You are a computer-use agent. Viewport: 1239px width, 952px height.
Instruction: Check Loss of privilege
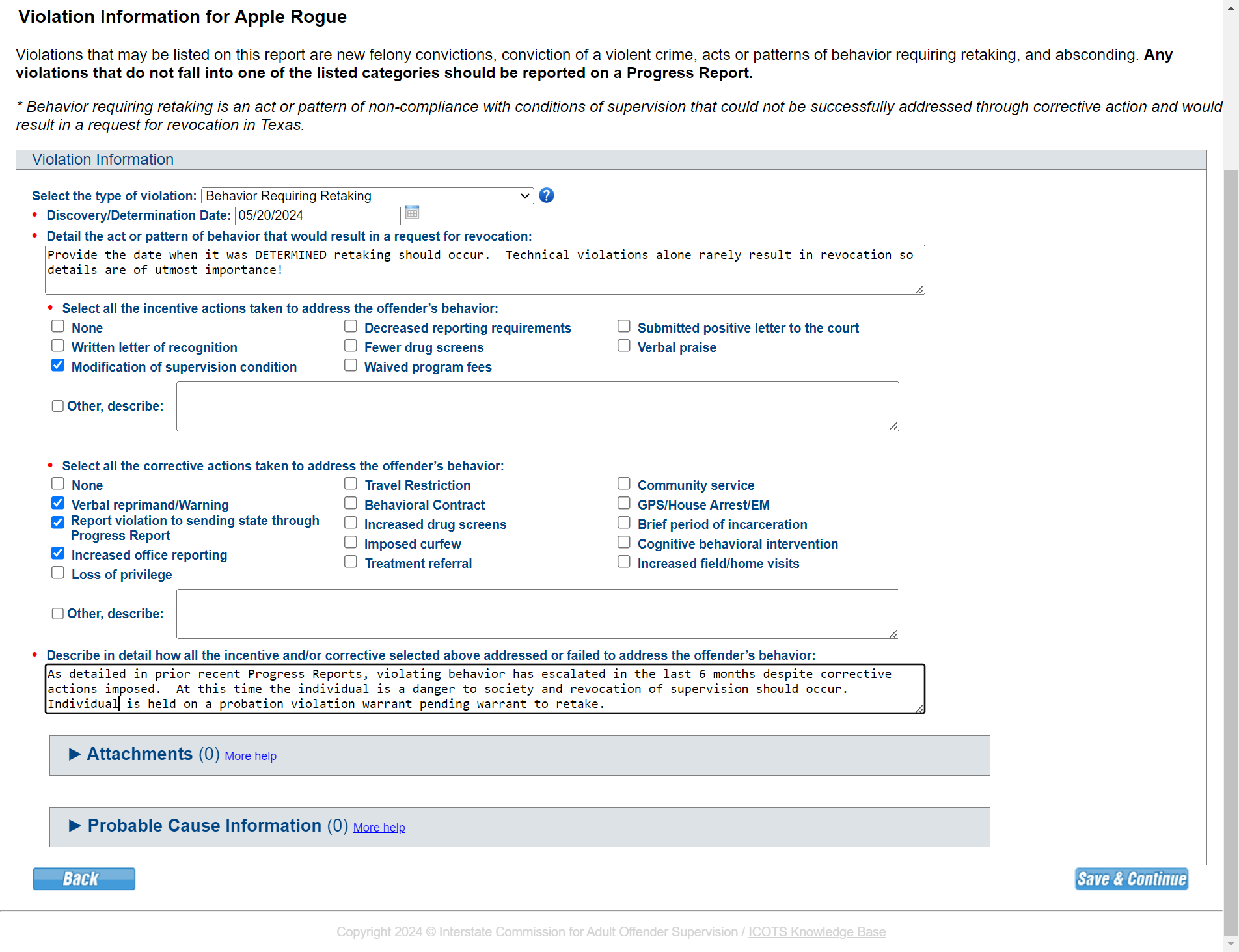click(x=58, y=573)
